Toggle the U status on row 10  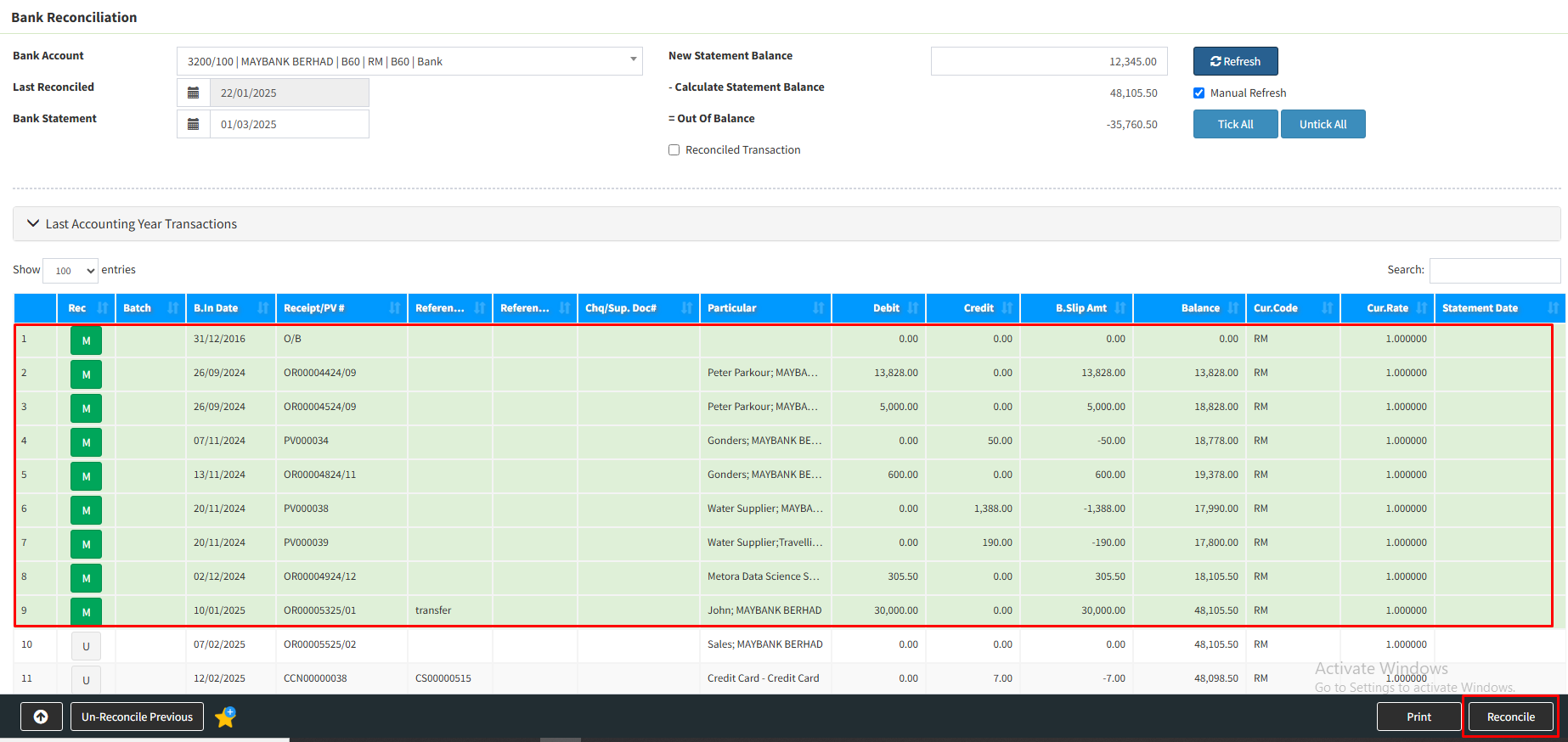tap(86, 646)
